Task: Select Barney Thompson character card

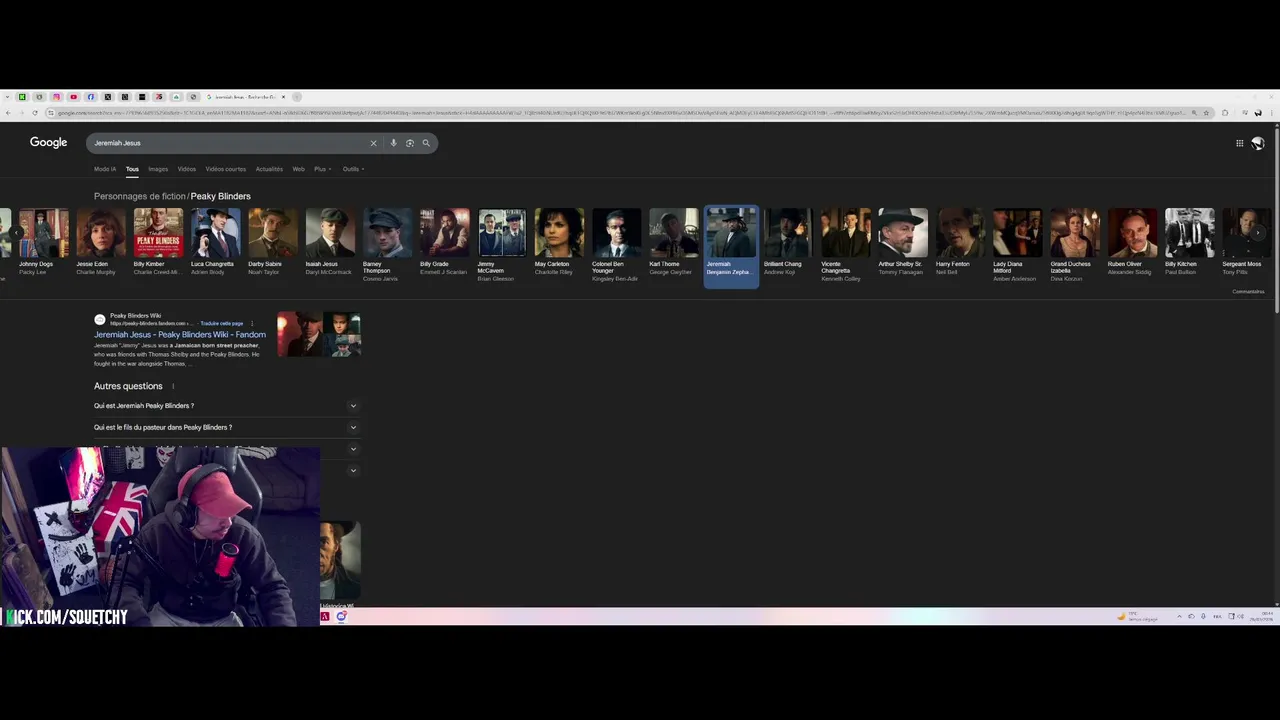Action: tap(387, 245)
